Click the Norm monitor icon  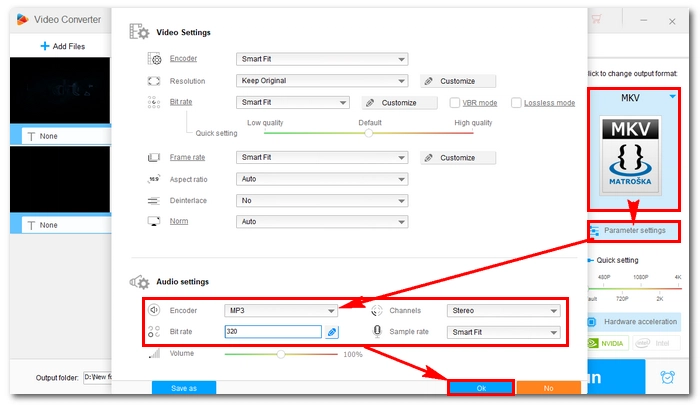pyautogui.click(x=154, y=221)
